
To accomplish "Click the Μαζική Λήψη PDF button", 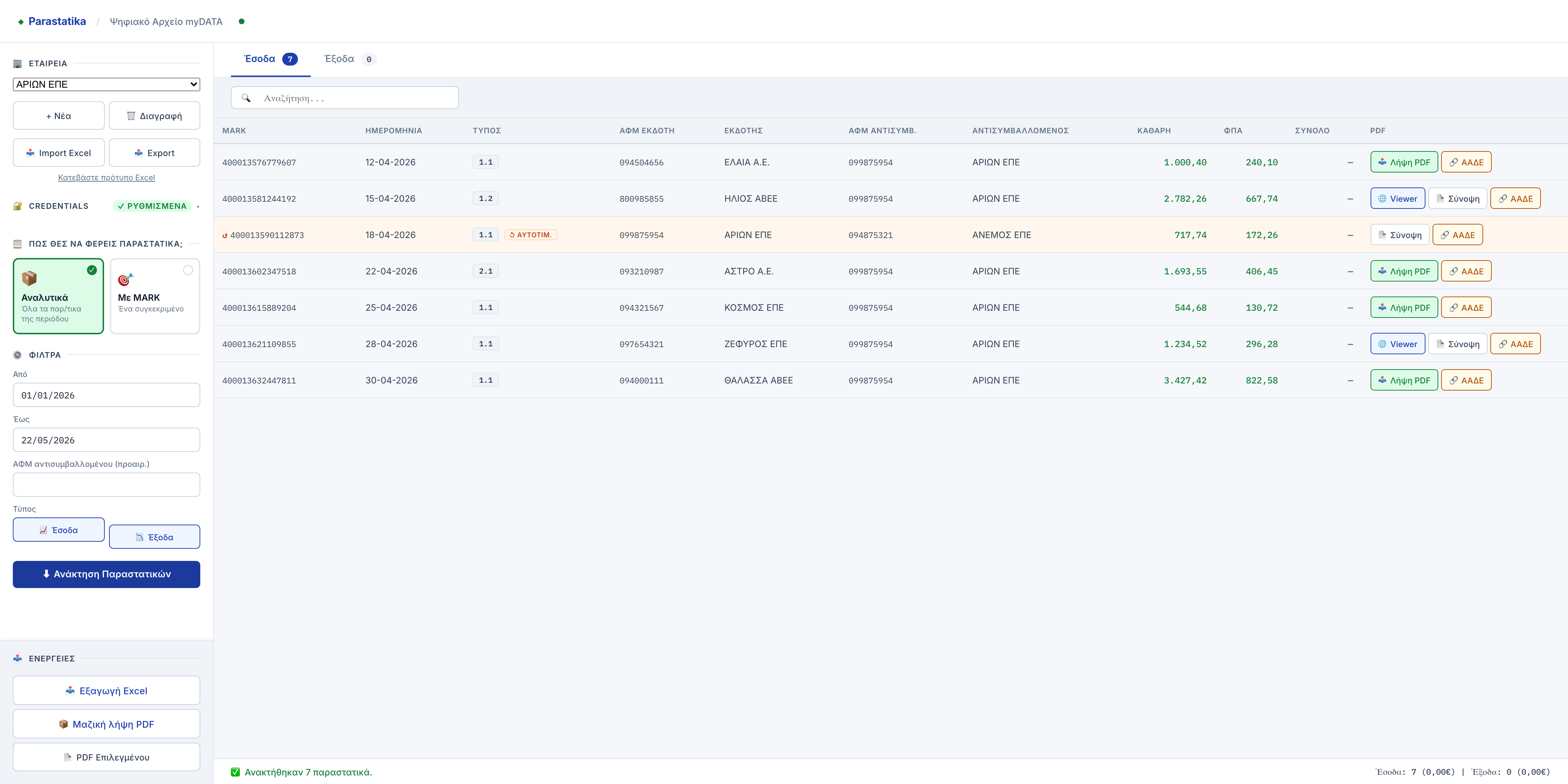I will (x=107, y=724).
